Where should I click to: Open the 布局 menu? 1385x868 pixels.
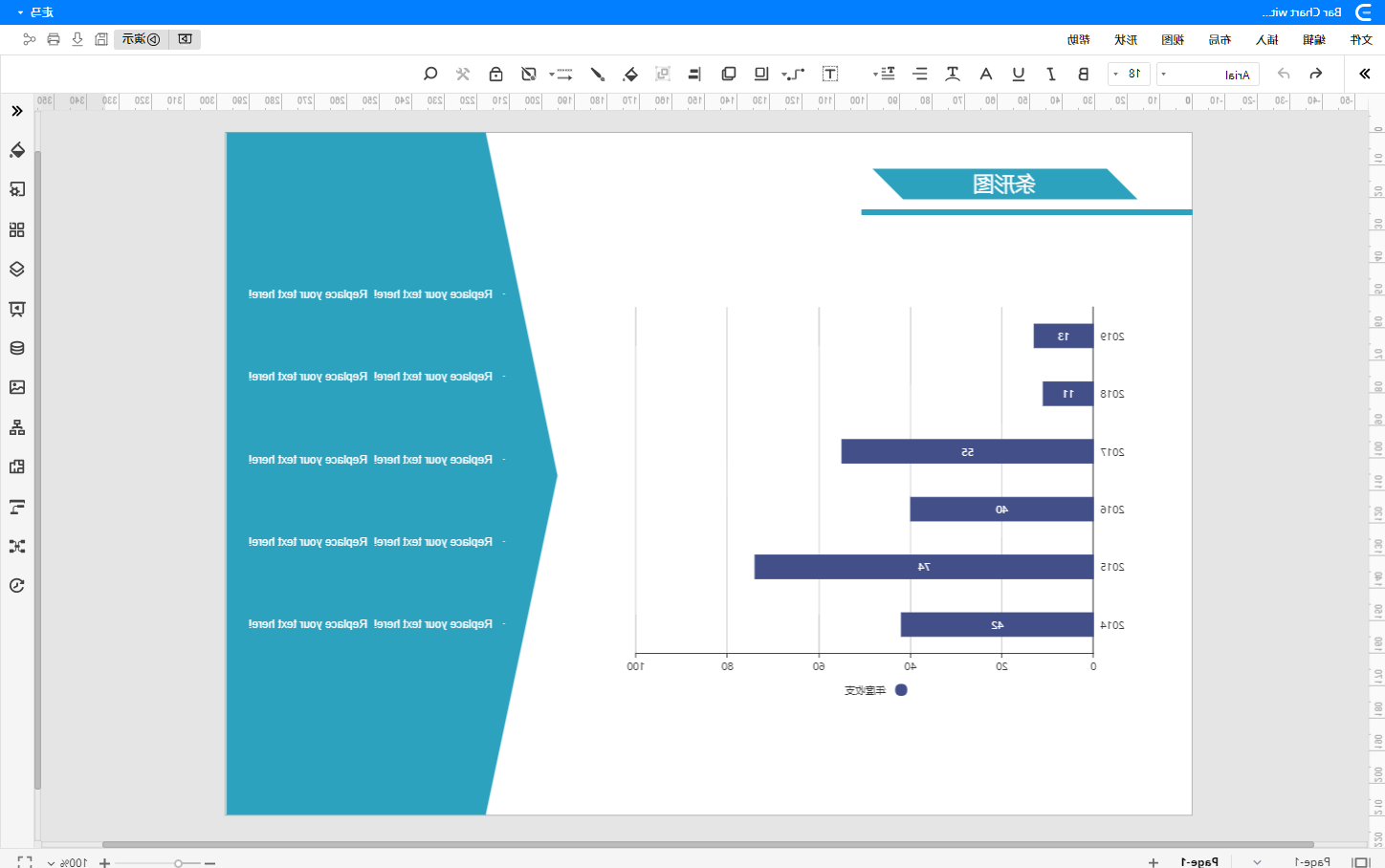tap(1220, 39)
